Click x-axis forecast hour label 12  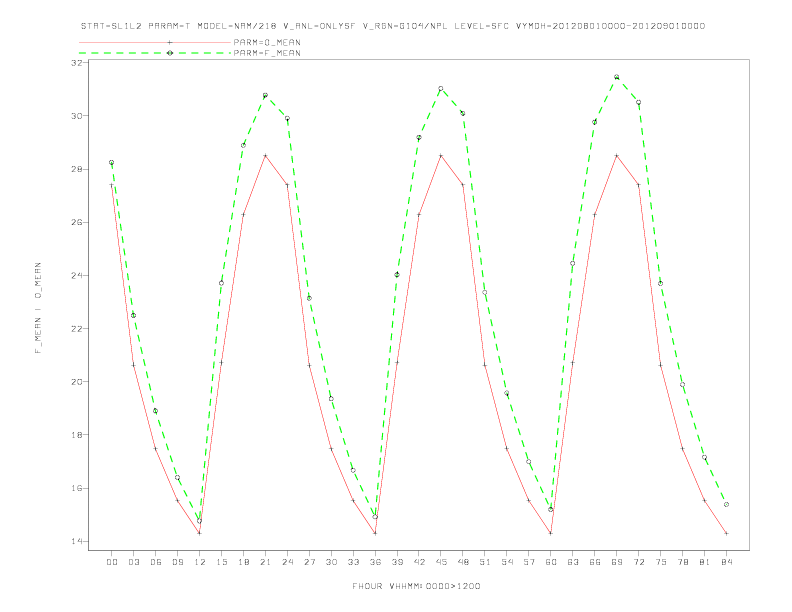click(x=200, y=562)
